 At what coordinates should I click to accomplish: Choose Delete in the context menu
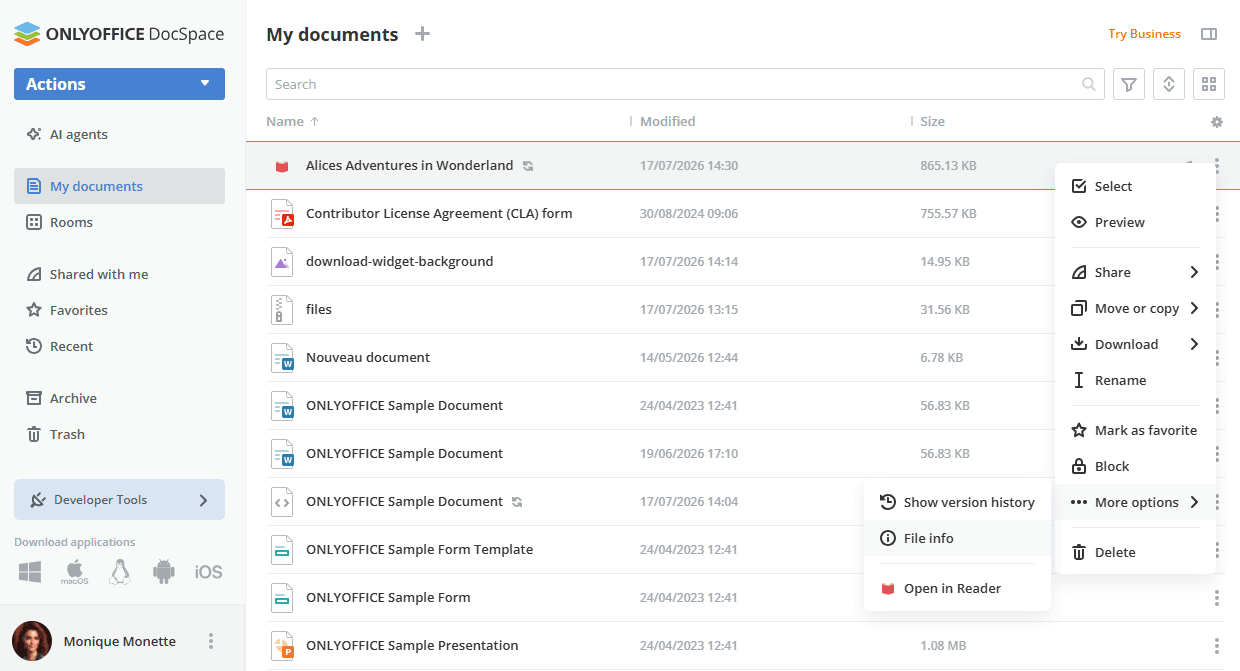coord(1135,552)
